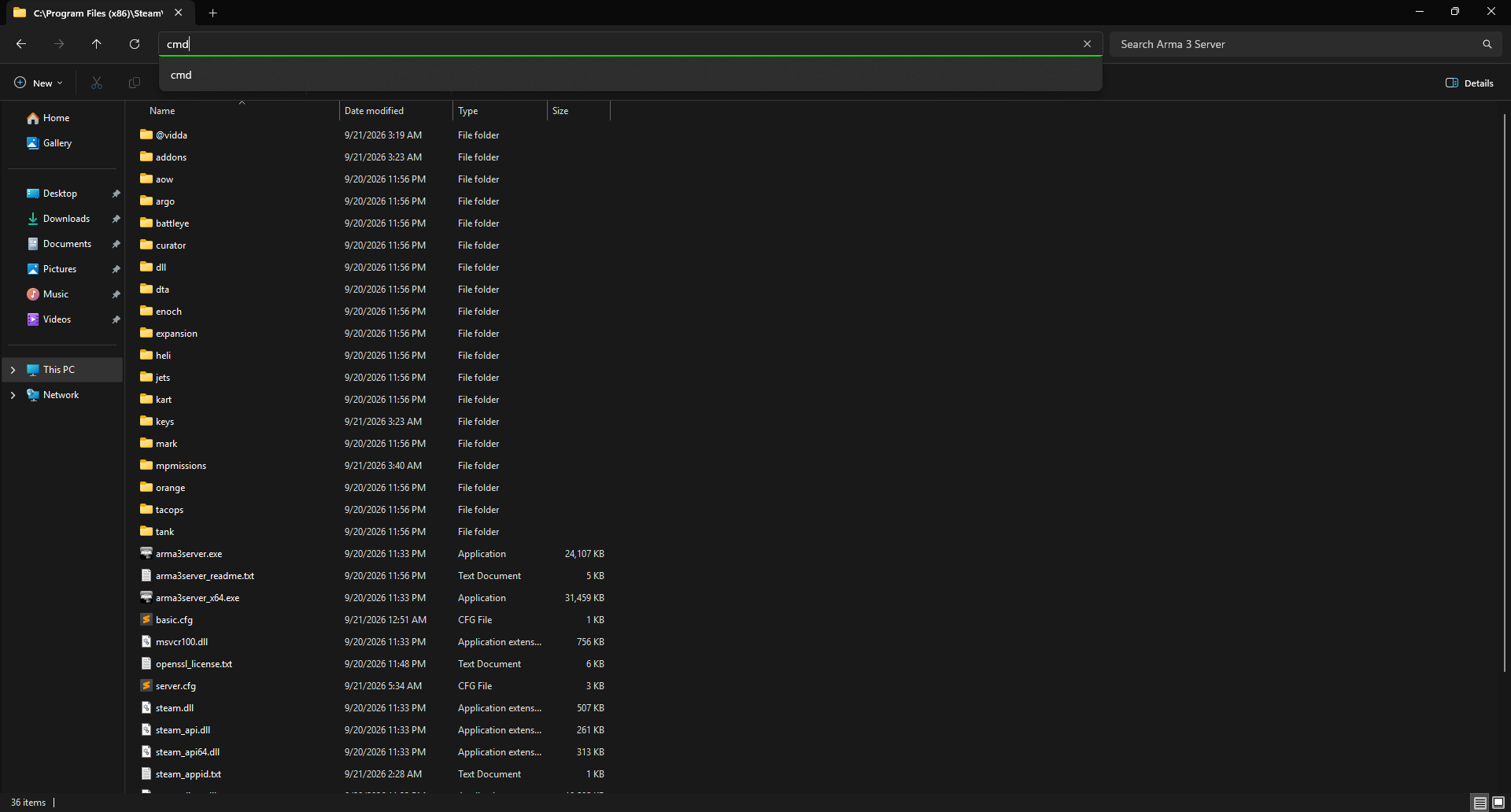Unpin Desktop via its pin icon
Viewport: 1511px width, 812px height.
[116, 194]
